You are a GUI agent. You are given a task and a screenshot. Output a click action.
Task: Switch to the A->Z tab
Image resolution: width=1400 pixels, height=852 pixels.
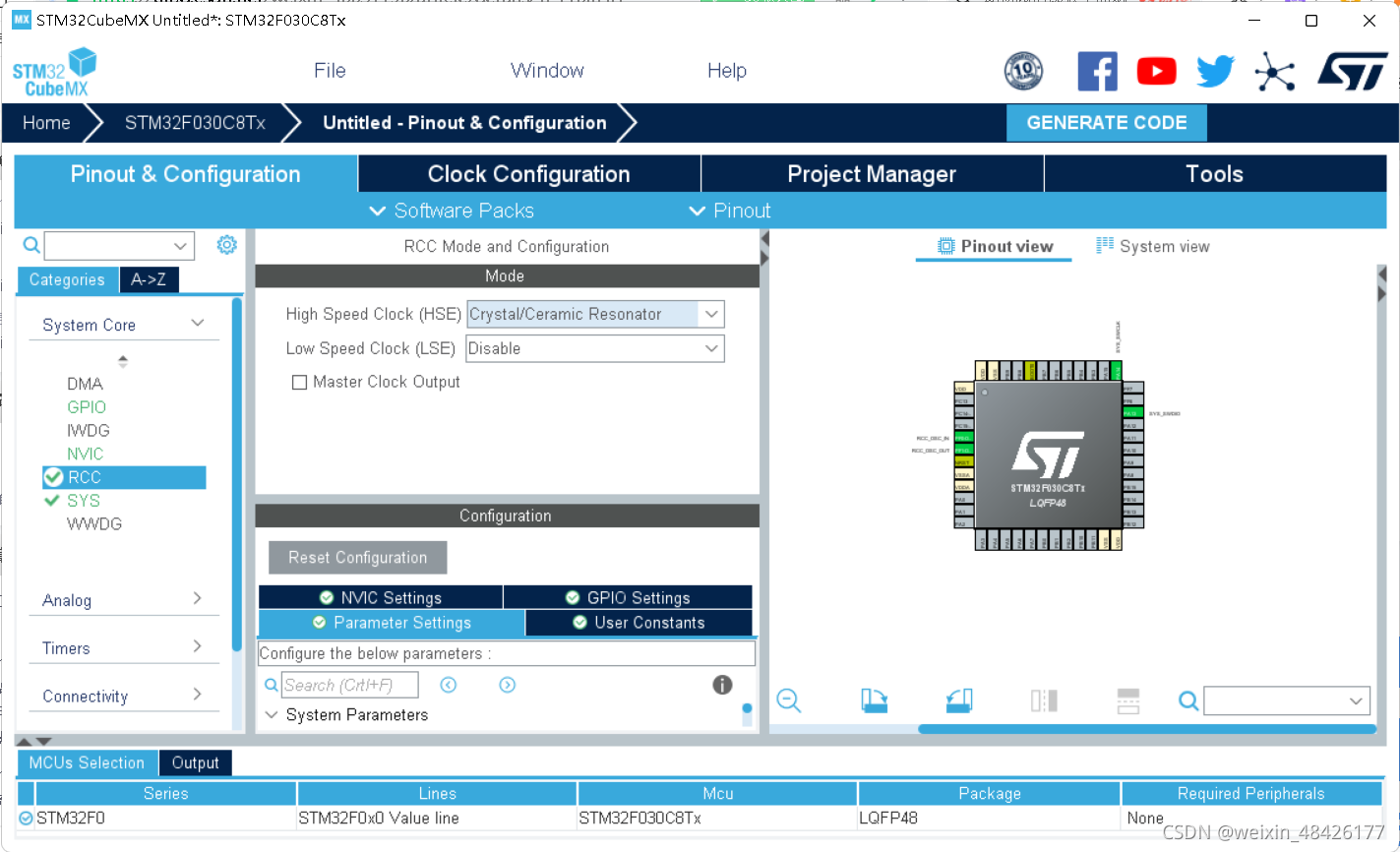coord(149,280)
